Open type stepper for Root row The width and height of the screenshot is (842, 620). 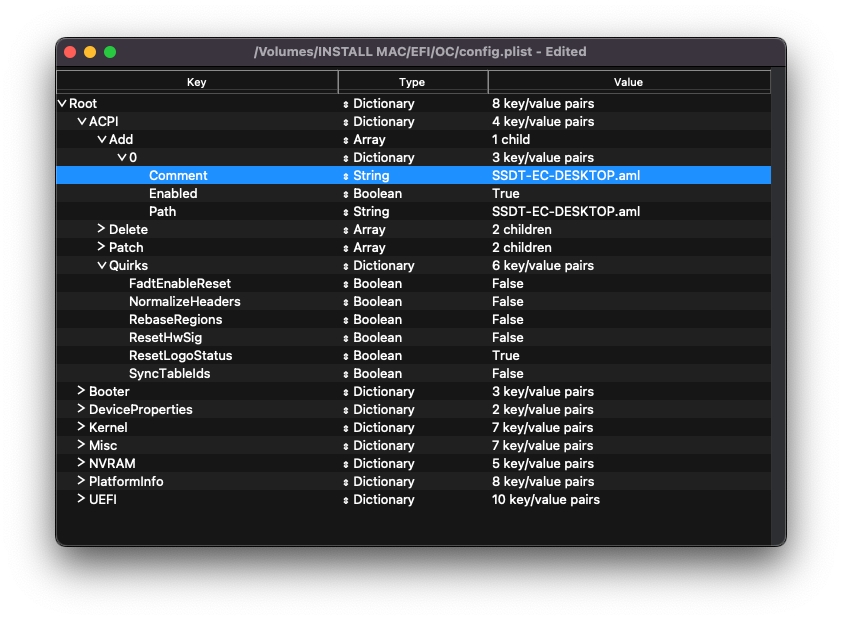[346, 104]
